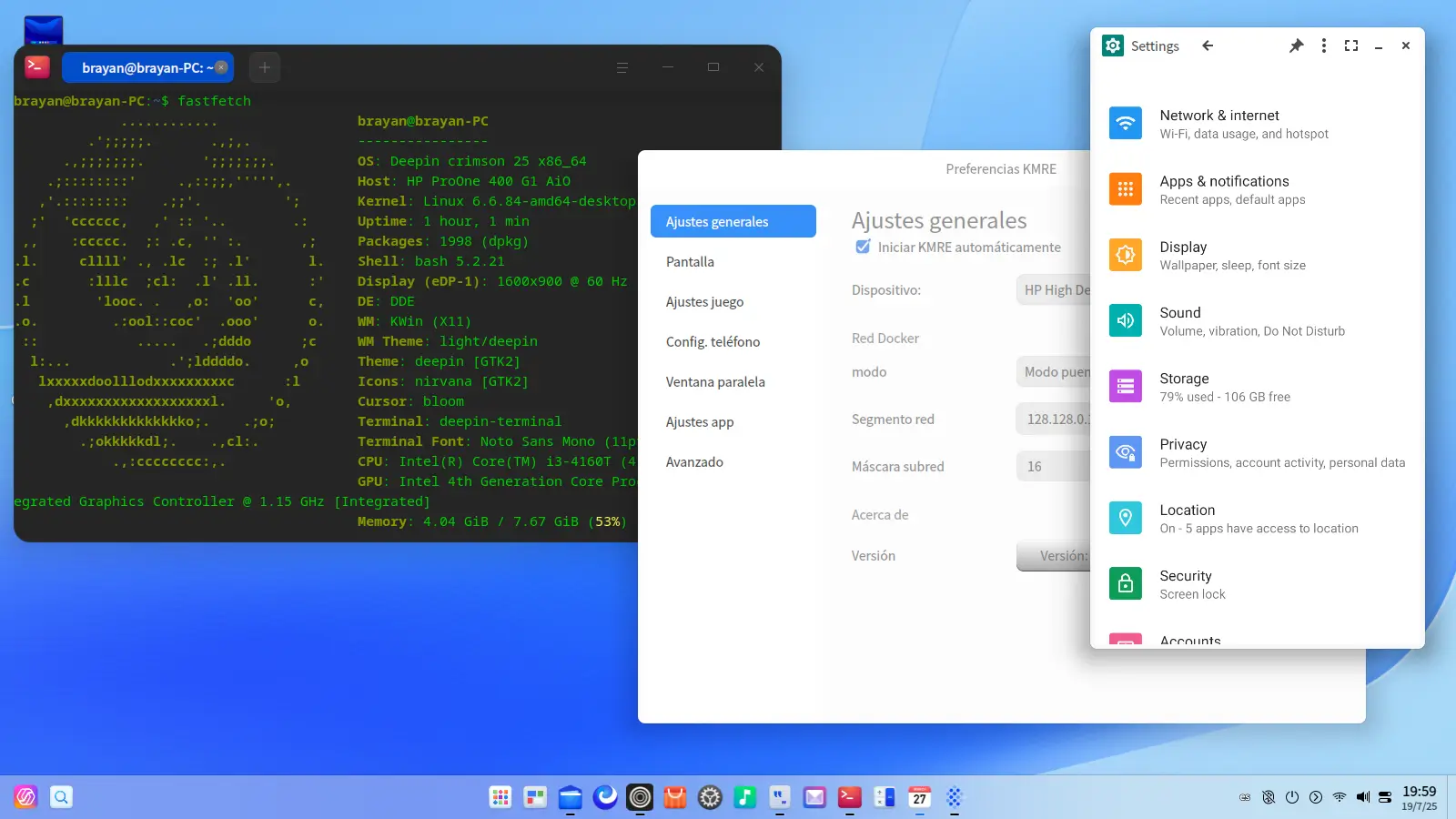This screenshot has height=819, width=1456.
Task: Click the Location pin icon
Action: 1126,518
